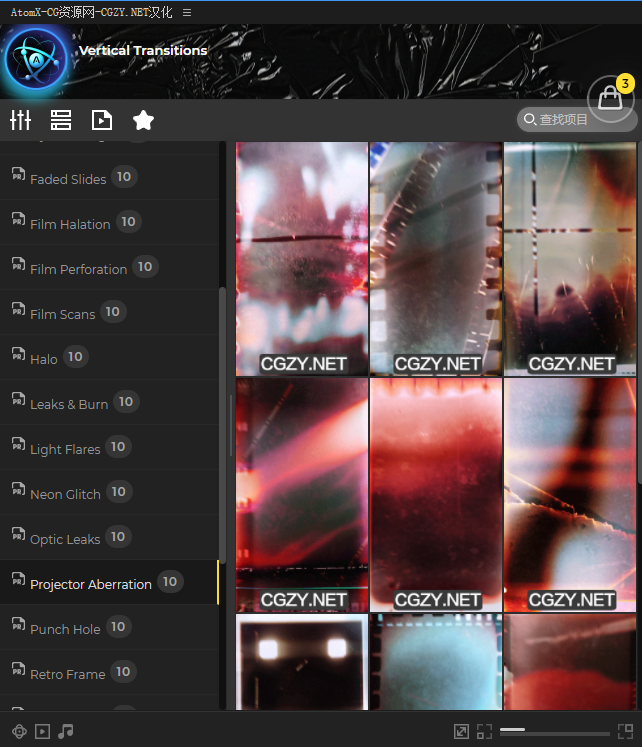Viewport: 642px width, 747px height.
Task: Toggle the music note sound icon
Action: (x=66, y=731)
